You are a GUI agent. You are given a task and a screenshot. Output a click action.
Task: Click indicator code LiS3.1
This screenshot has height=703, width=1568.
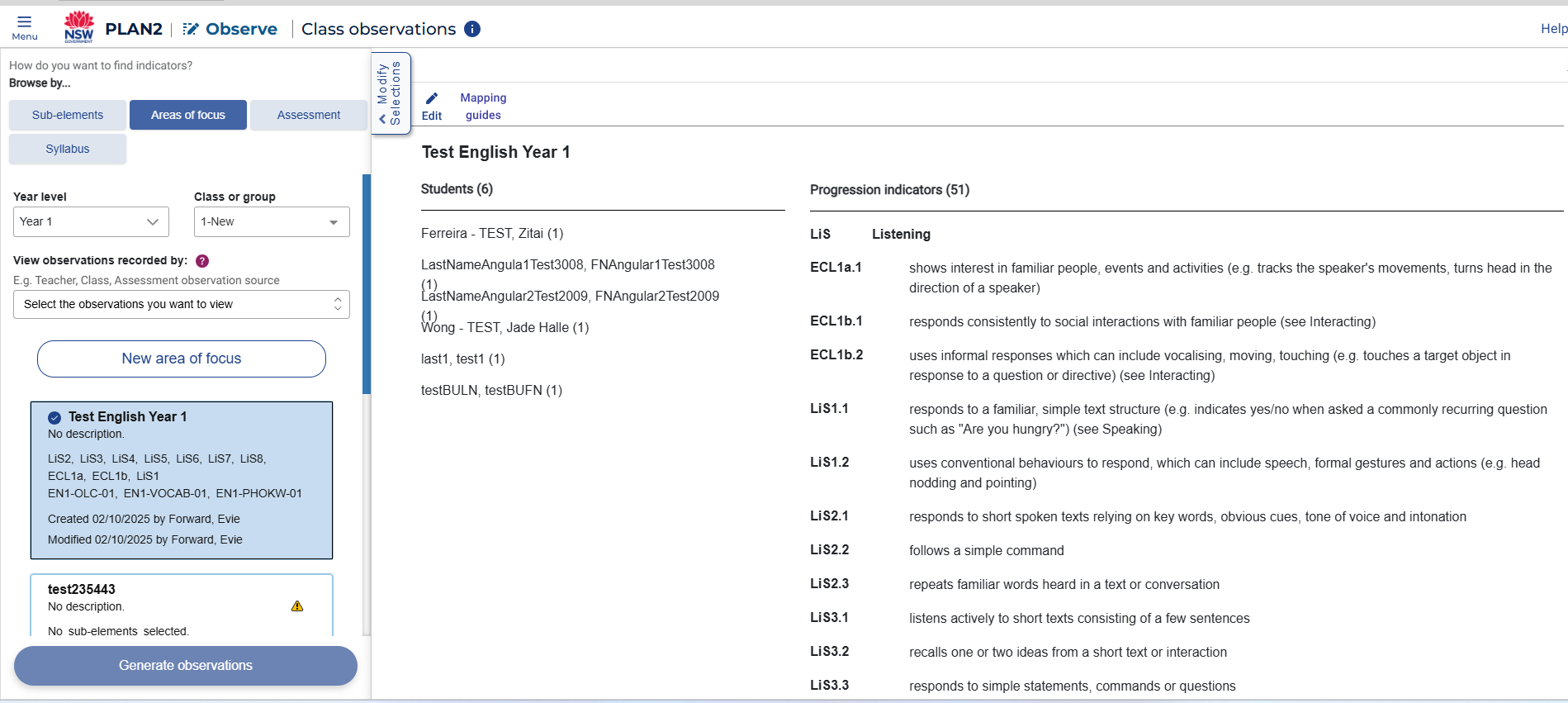click(829, 618)
